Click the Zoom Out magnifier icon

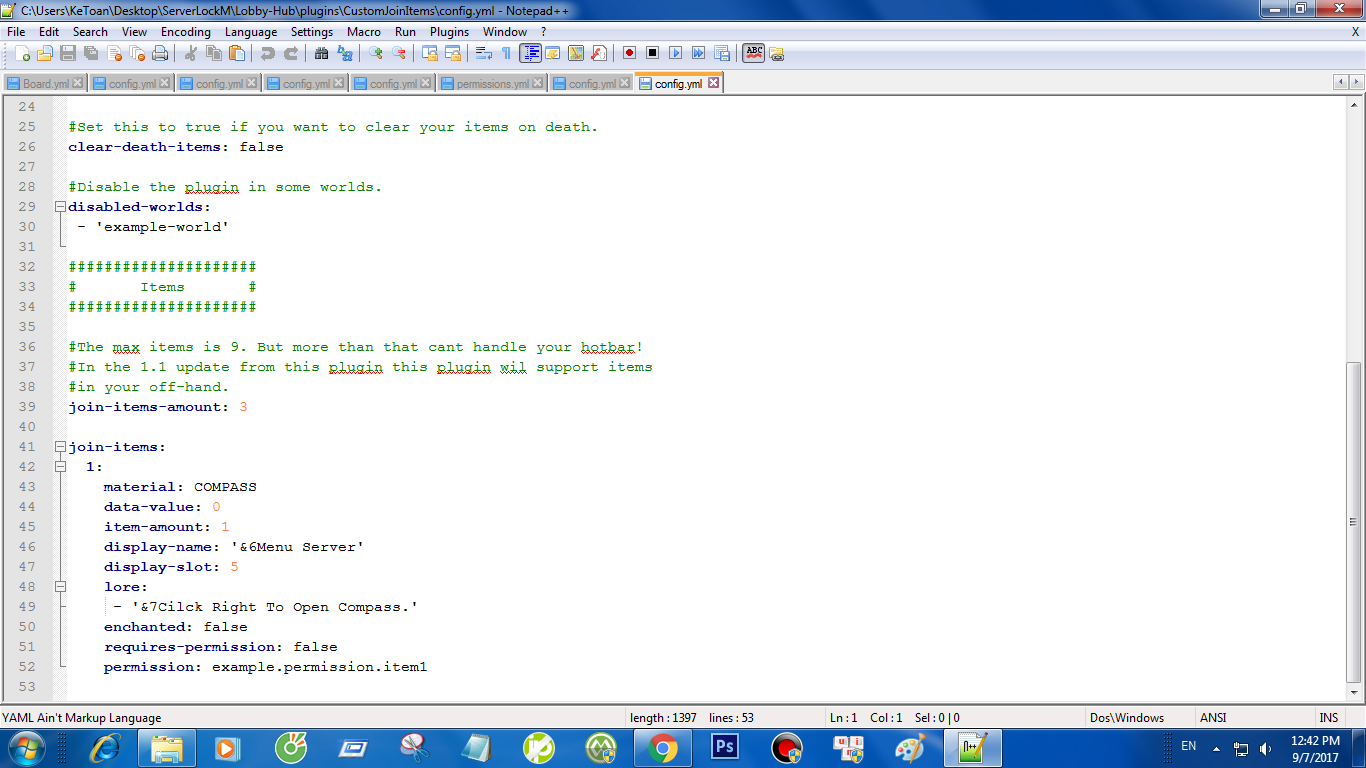(x=399, y=53)
